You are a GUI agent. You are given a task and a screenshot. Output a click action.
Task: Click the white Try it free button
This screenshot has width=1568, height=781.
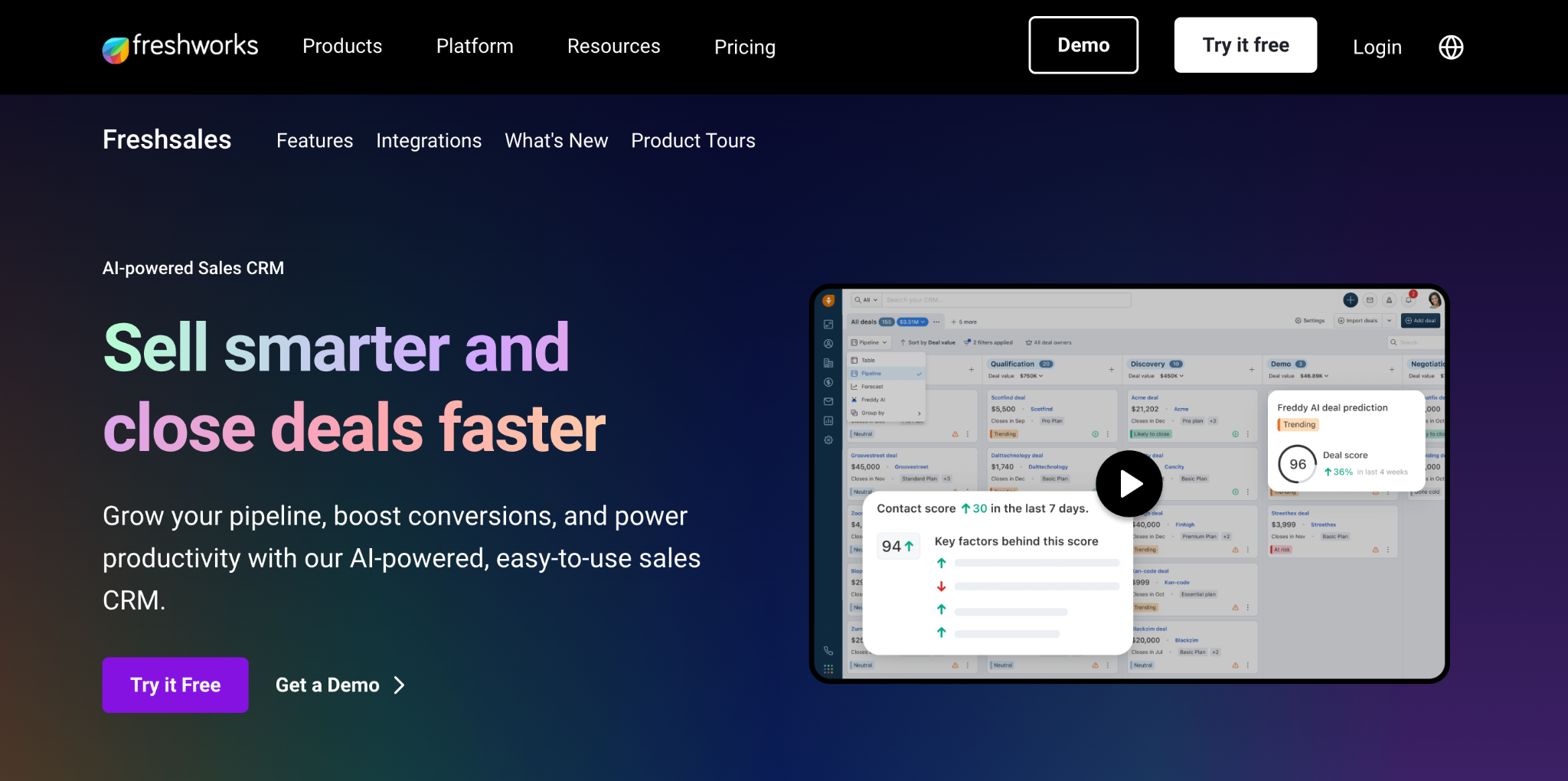coord(1246,45)
